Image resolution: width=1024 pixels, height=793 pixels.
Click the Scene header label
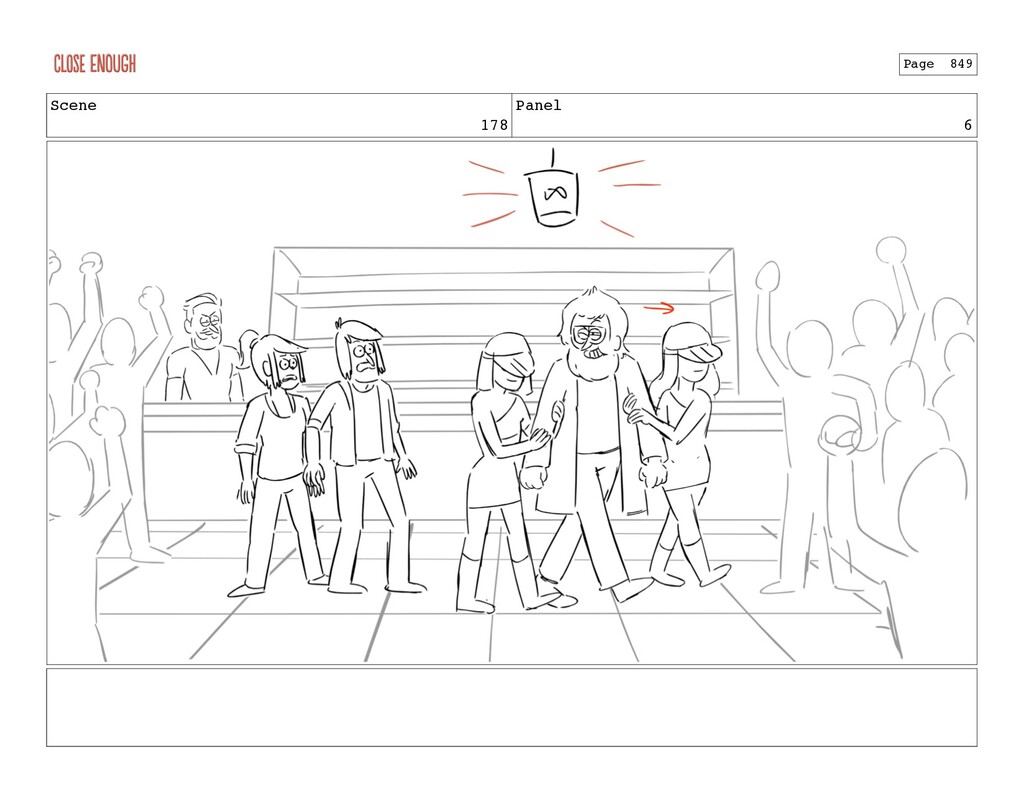(x=73, y=106)
